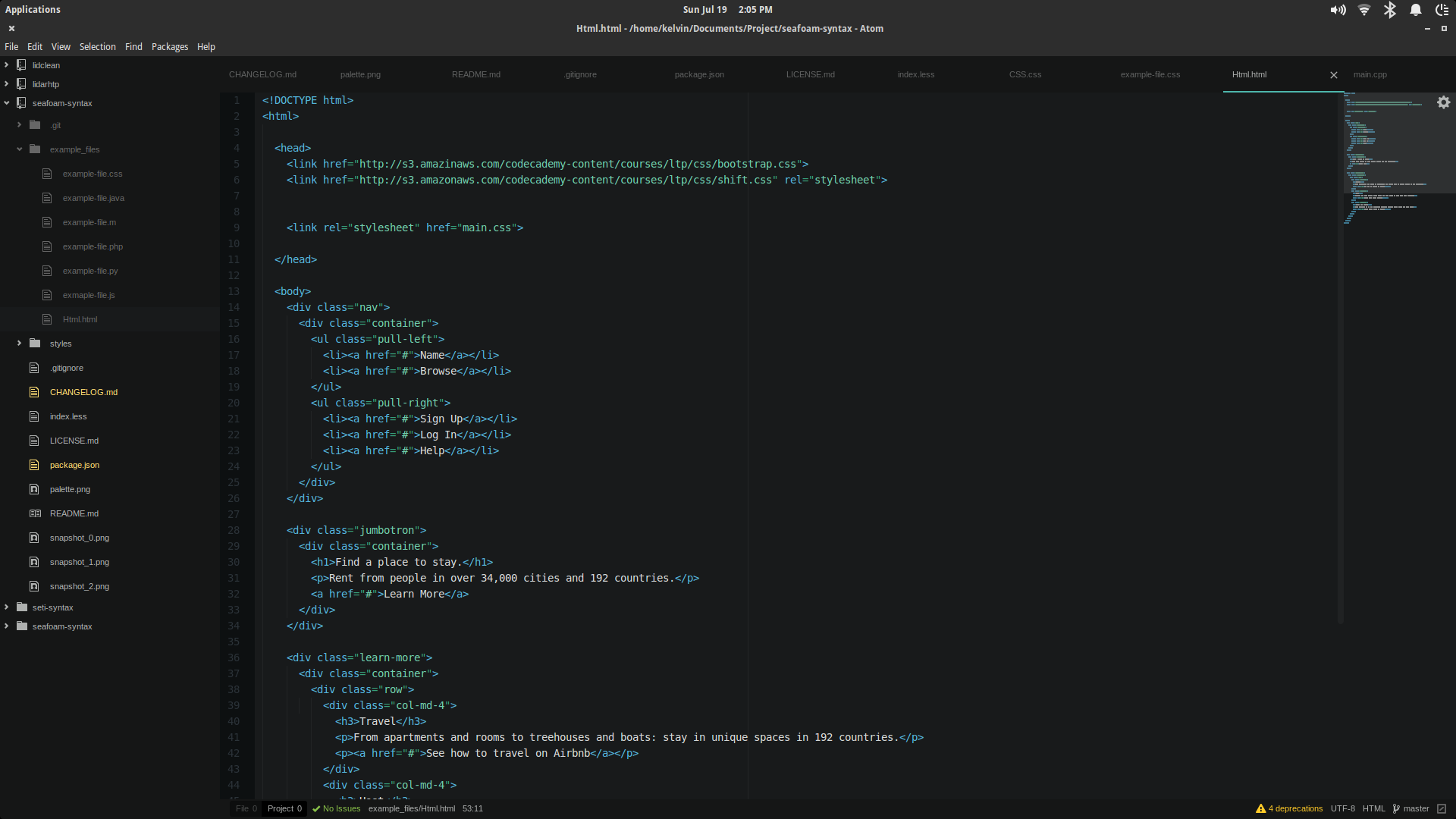
Task: Open the notifications bell icon
Action: 1415,10
